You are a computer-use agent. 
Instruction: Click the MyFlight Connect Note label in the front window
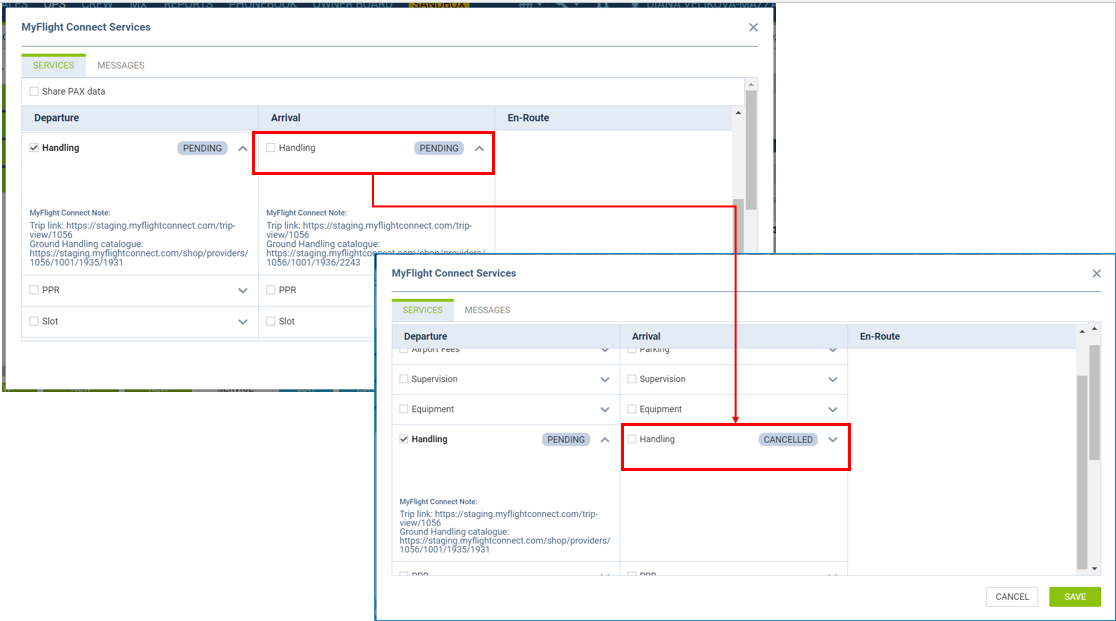438,501
